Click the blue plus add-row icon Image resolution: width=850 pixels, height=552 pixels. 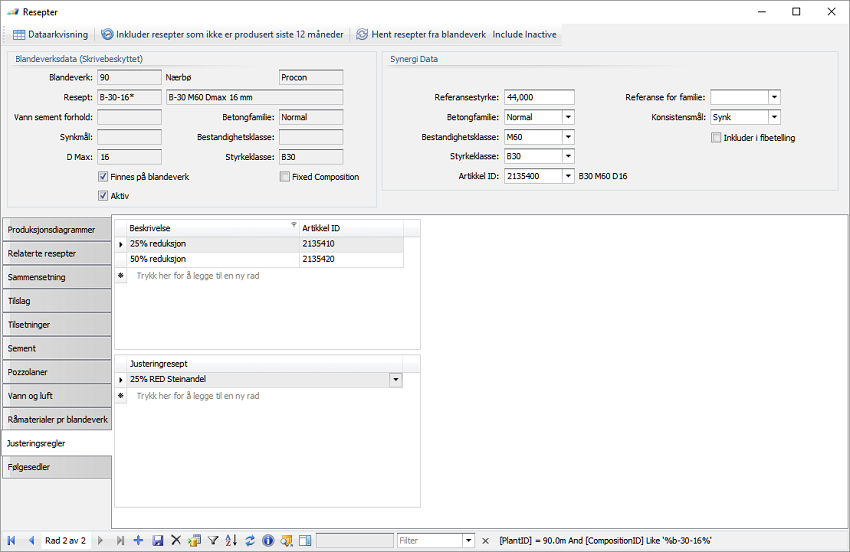[138, 541]
